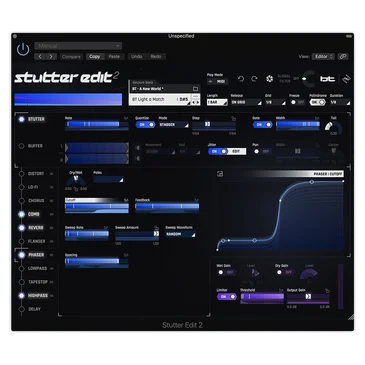The width and height of the screenshot is (365, 365).
Task: Click the Undo button in the header
Action: point(137,57)
